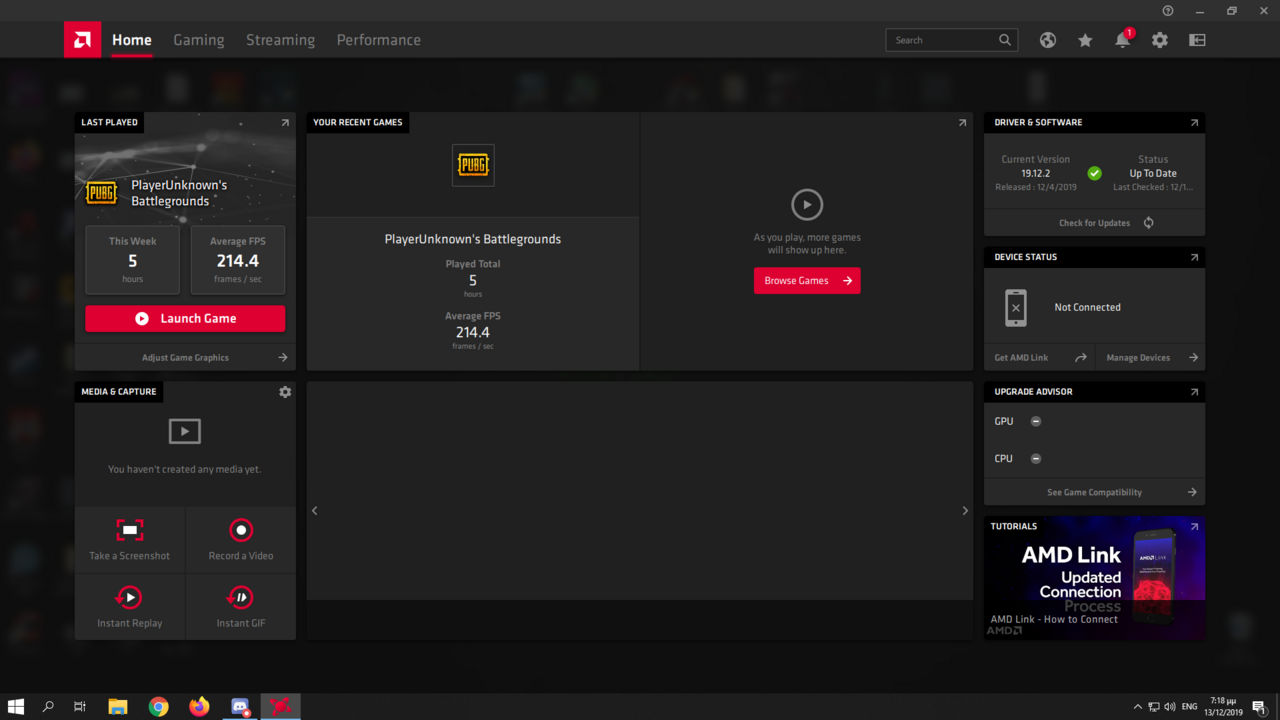Click Instant Replay icon

point(128,597)
